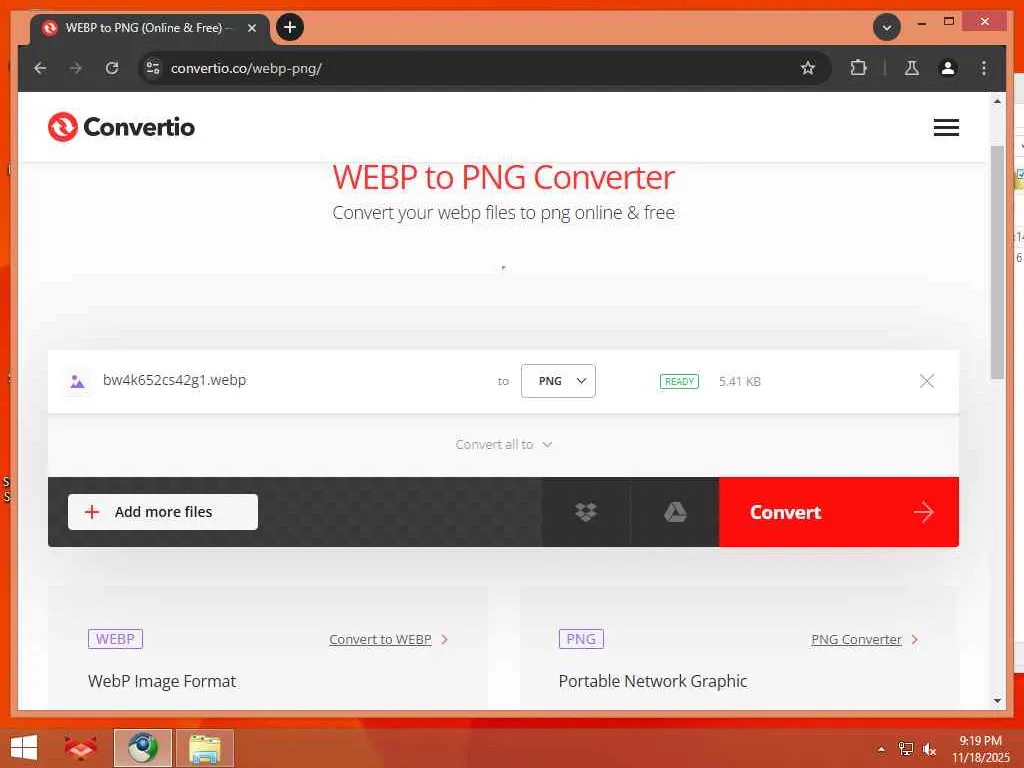The width and height of the screenshot is (1024, 768).
Task: Click the purple PNG format badge
Action: [x=581, y=639]
